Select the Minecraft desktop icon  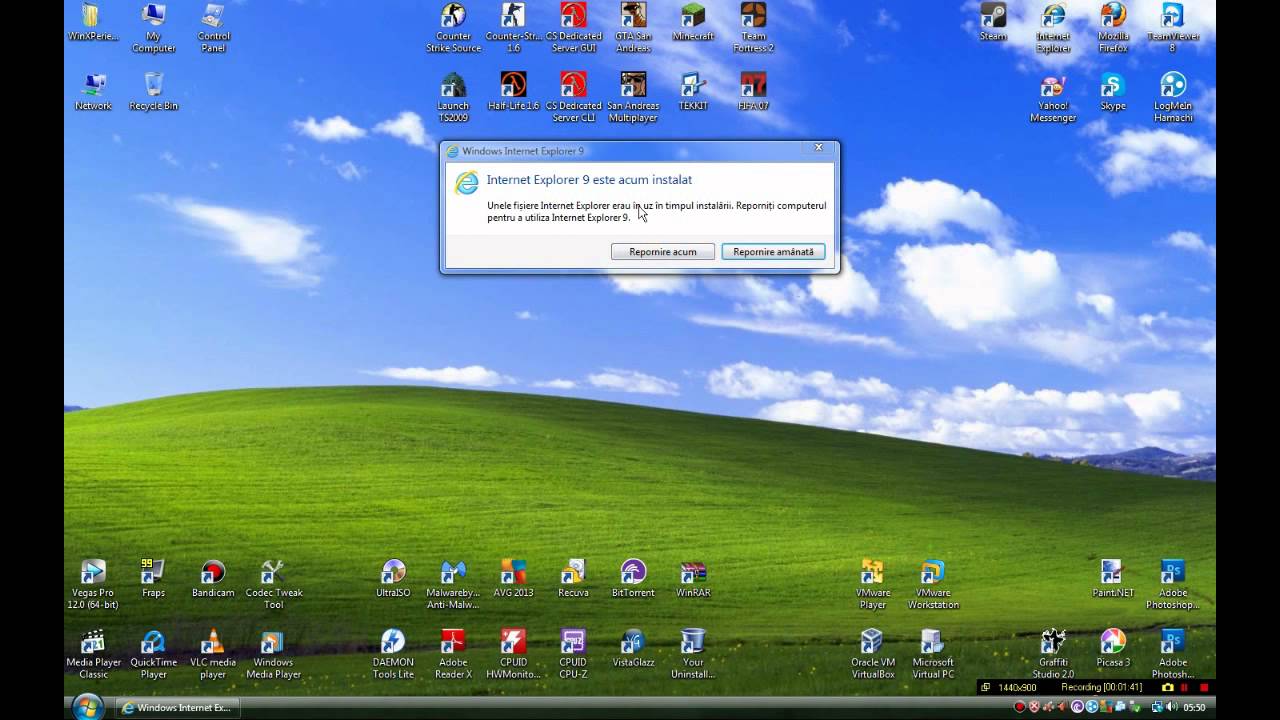click(x=693, y=22)
